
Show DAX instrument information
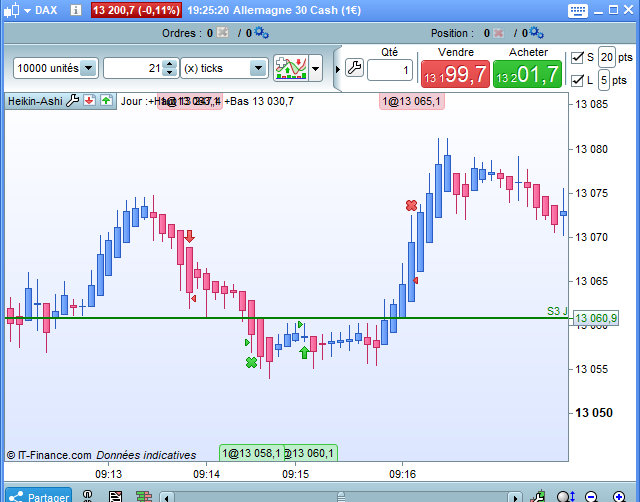(76, 10)
